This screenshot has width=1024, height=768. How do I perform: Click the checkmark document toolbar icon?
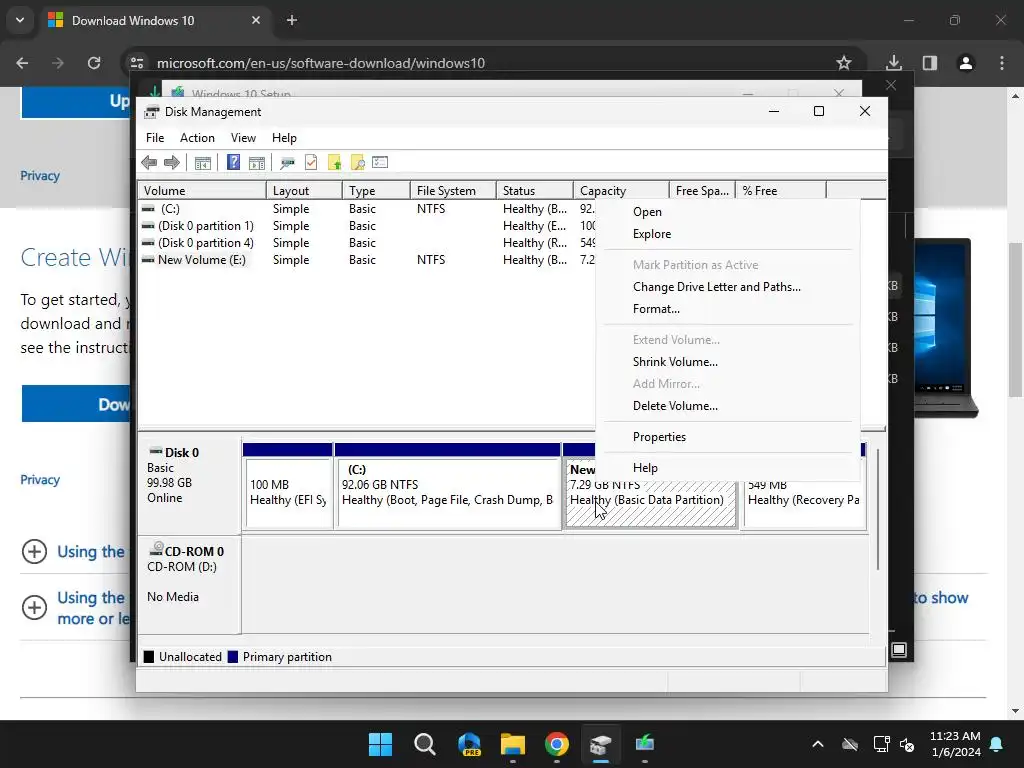pos(311,163)
